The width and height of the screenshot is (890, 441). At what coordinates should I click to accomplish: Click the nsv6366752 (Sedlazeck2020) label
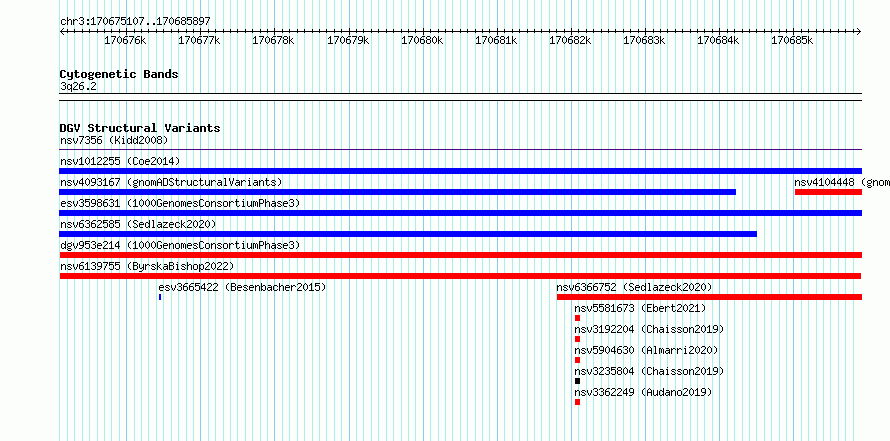coord(634,287)
